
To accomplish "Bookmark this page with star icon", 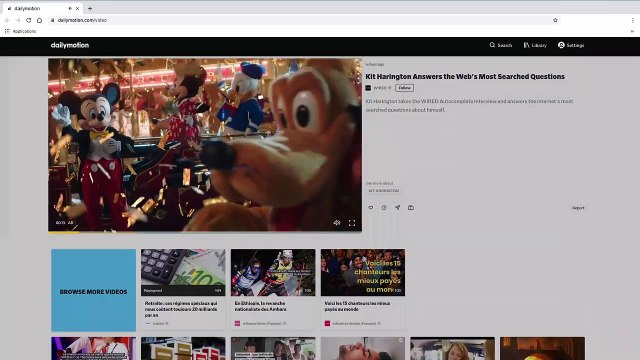I will pyautogui.click(x=555, y=20).
